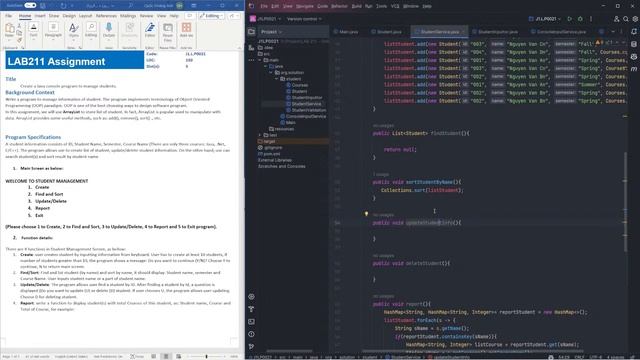640x360 pixels.
Task: Open pom.xml in project tree
Action: (269, 154)
